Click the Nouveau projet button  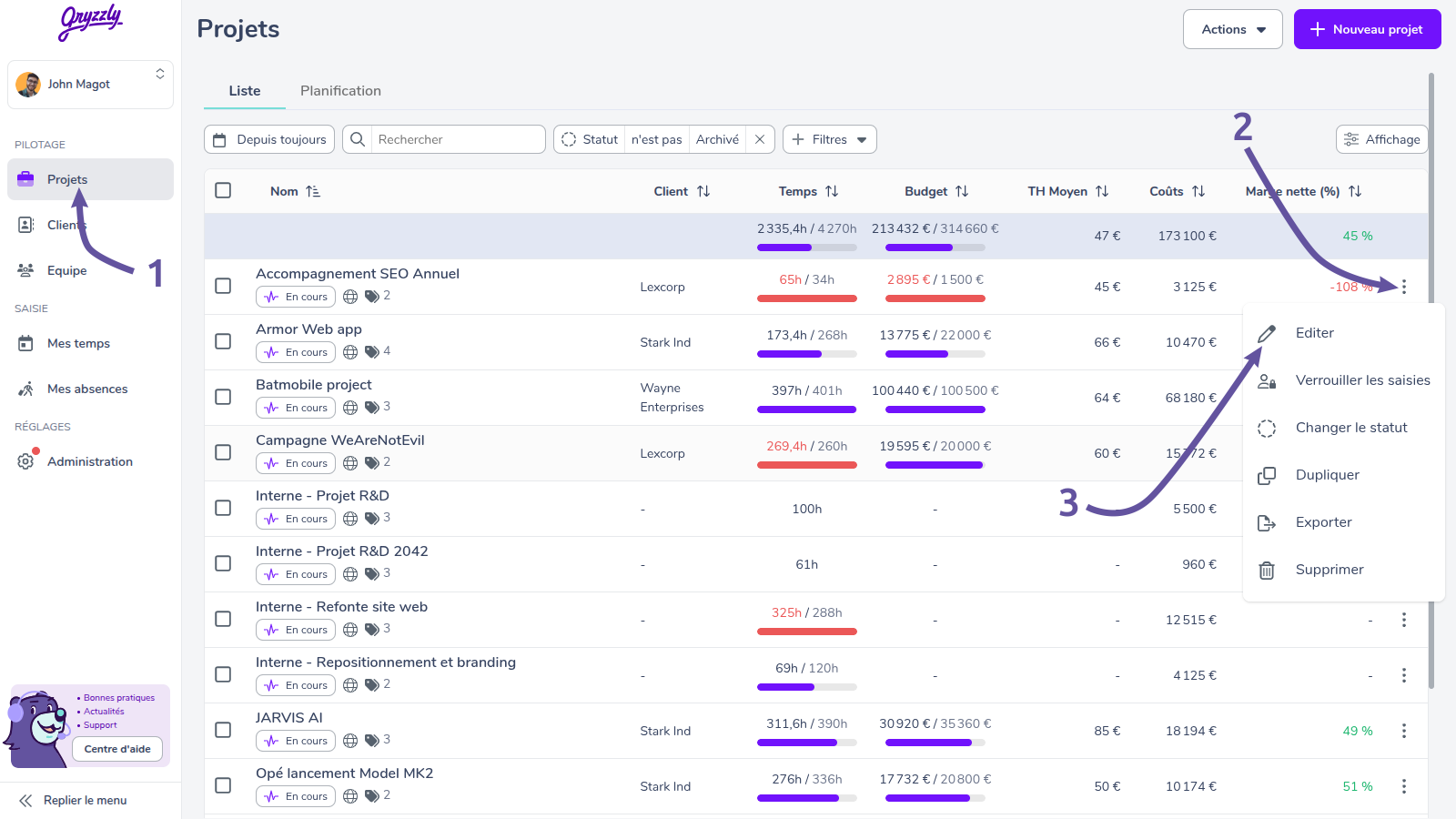[x=1368, y=29]
